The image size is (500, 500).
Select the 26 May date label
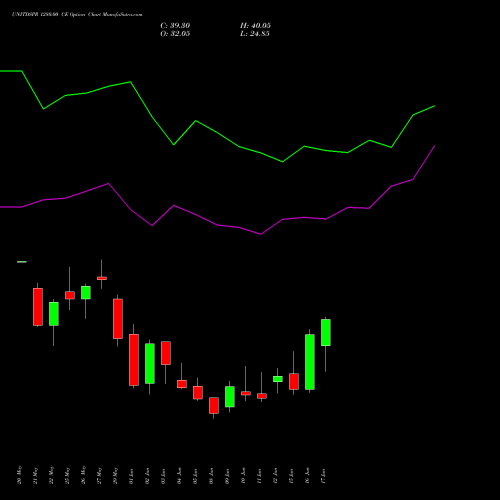tap(83, 475)
